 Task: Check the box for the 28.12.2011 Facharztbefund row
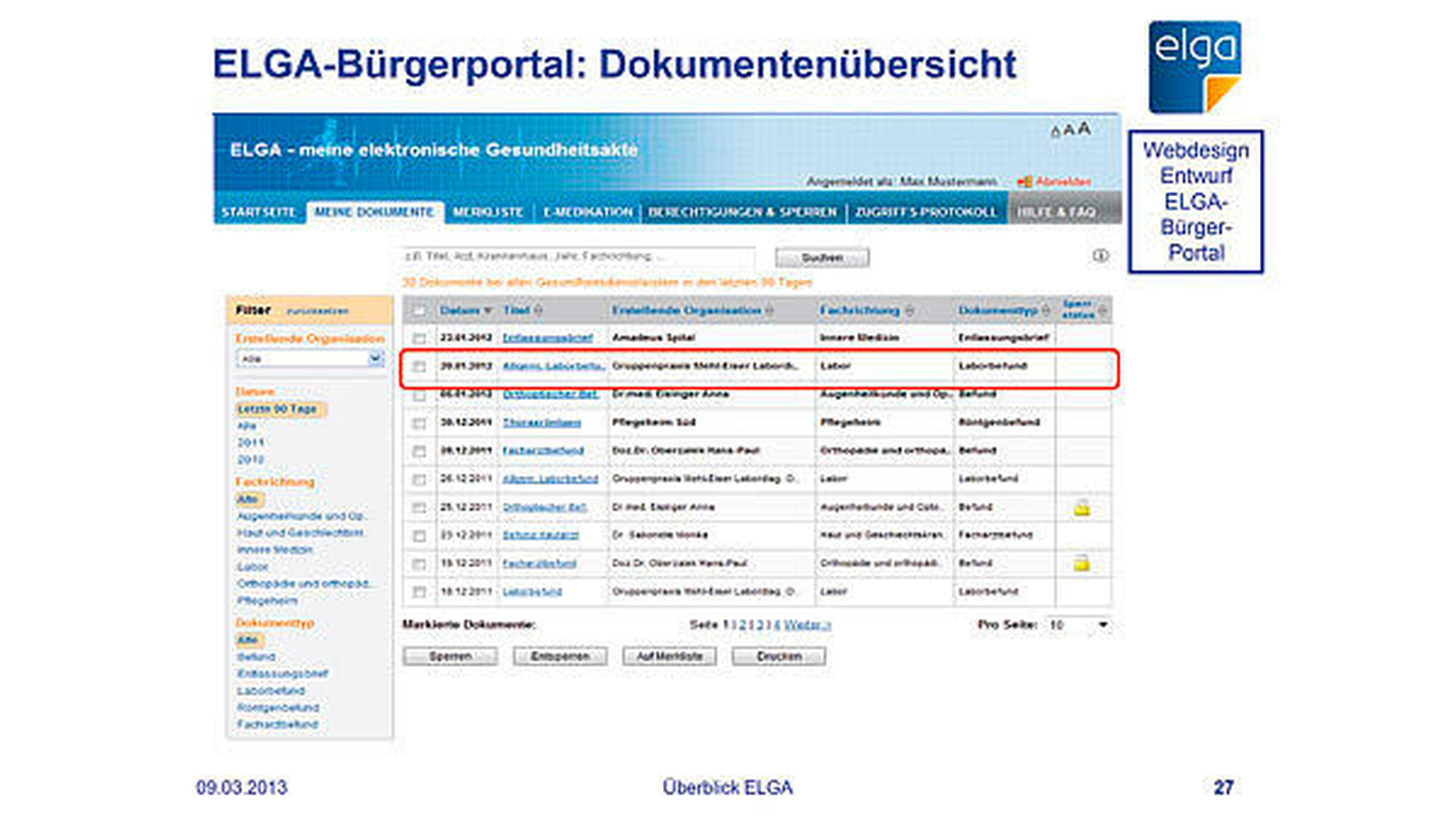pos(419,451)
